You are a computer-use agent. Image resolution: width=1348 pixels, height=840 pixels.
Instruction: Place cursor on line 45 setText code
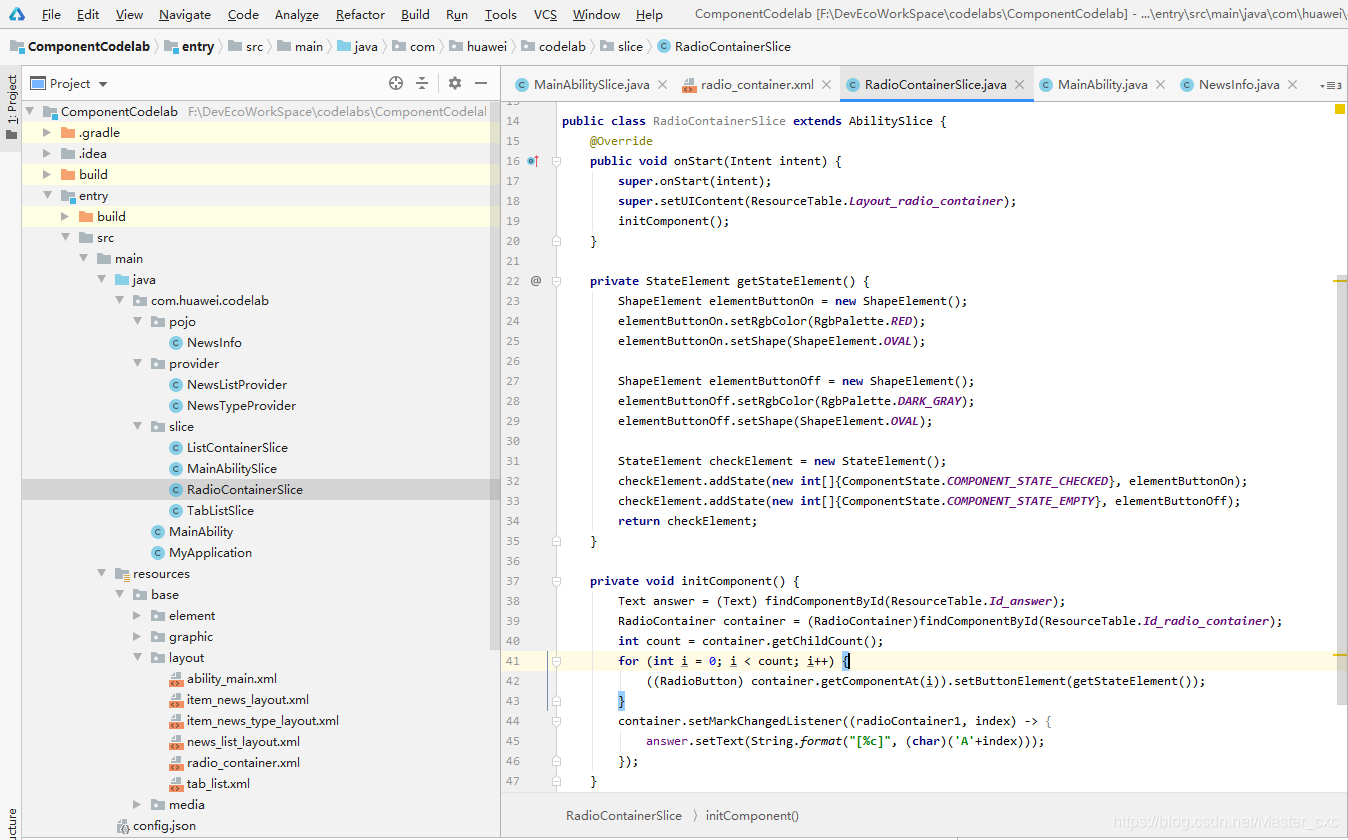[x=845, y=741]
